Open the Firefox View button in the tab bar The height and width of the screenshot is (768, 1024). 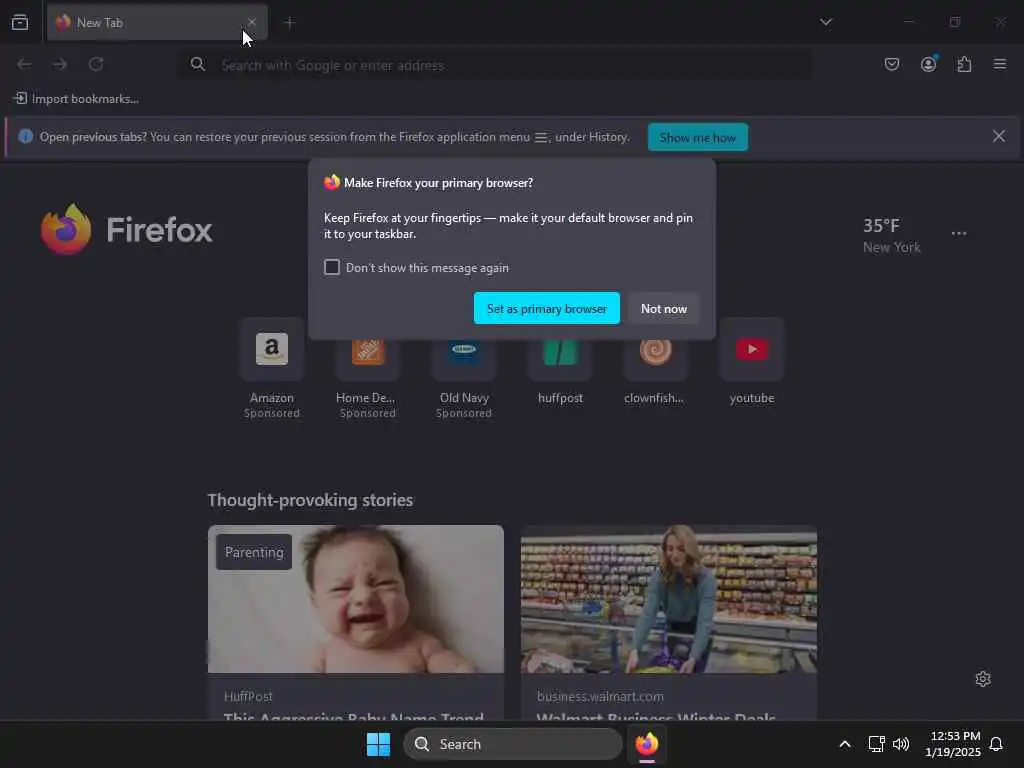(20, 22)
